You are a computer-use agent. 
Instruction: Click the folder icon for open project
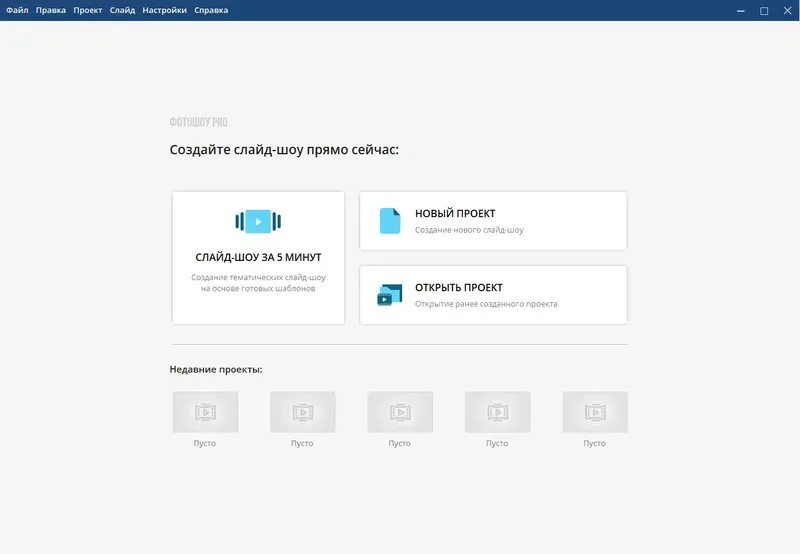[x=390, y=295]
